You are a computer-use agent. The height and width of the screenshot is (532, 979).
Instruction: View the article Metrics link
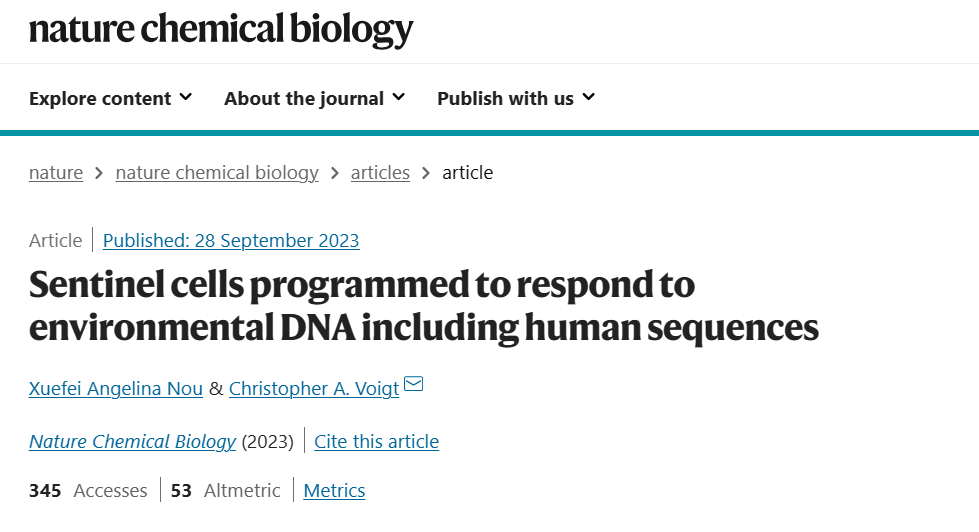[334, 491]
